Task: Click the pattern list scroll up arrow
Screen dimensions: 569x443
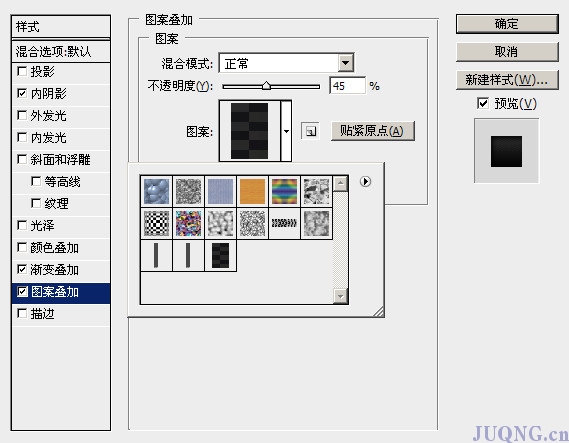Action: pyautogui.click(x=340, y=184)
